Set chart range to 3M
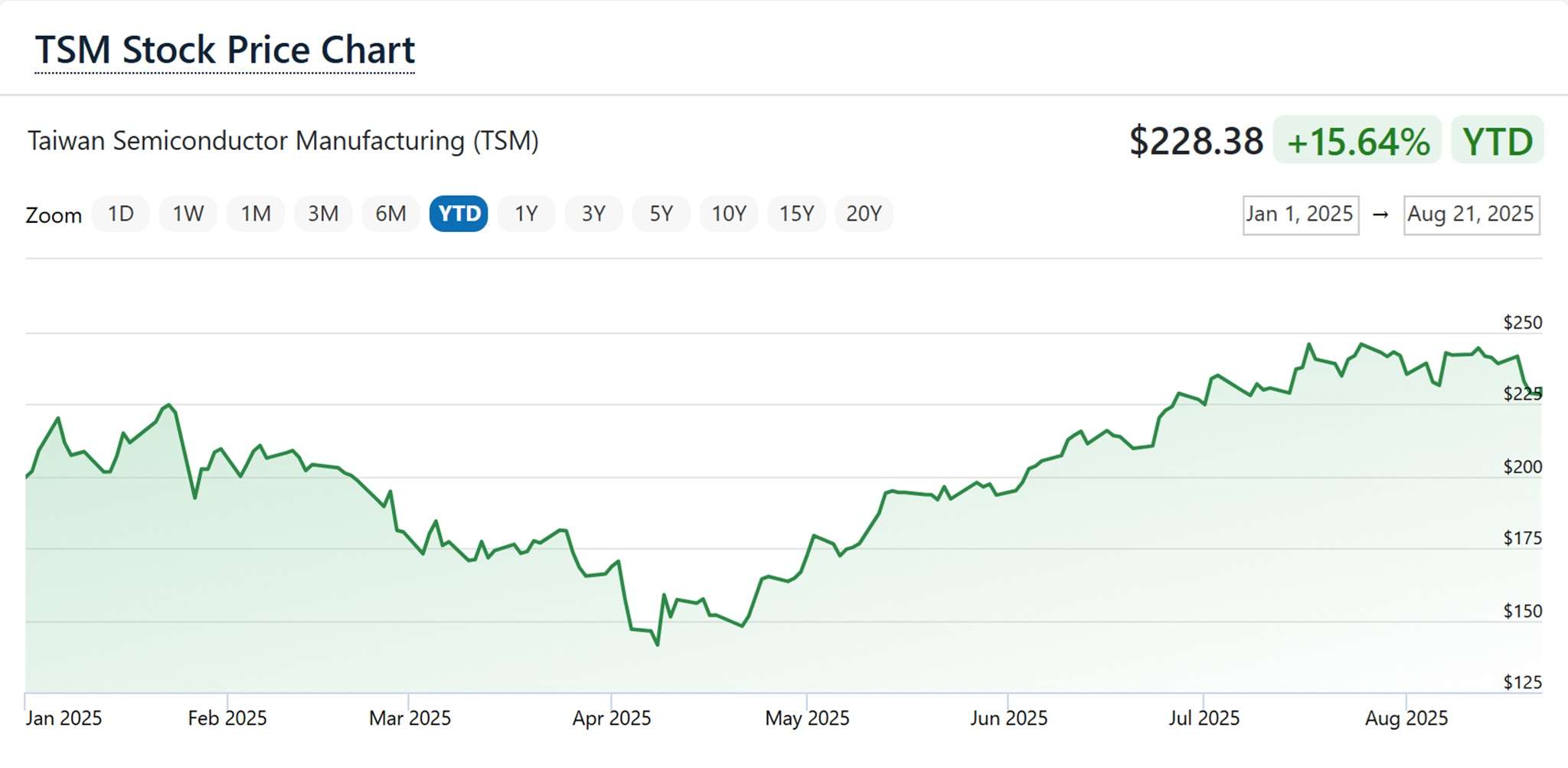This screenshot has height=768, width=1568. click(x=323, y=214)
